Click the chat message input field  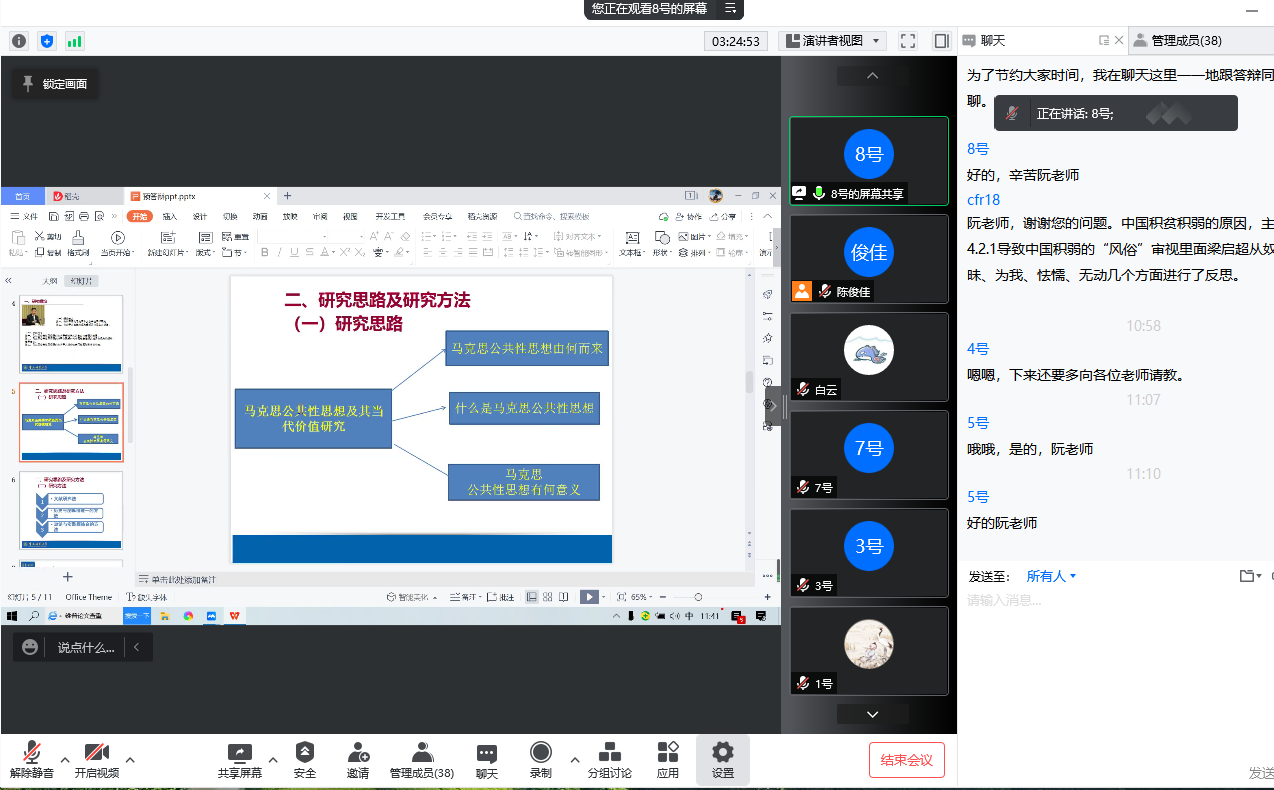point(1100,601)
